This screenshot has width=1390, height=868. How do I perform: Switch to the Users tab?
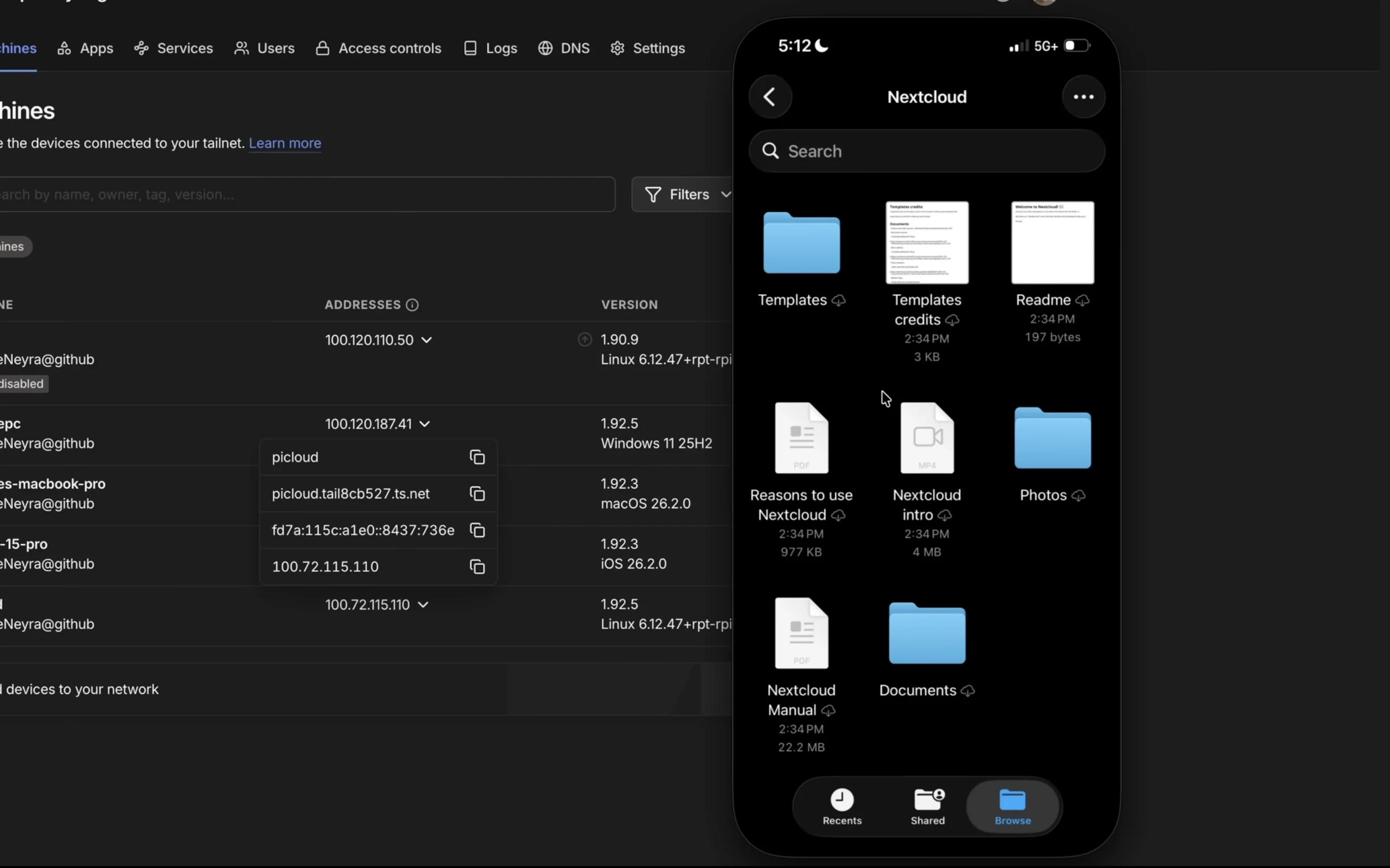point(264,48)
